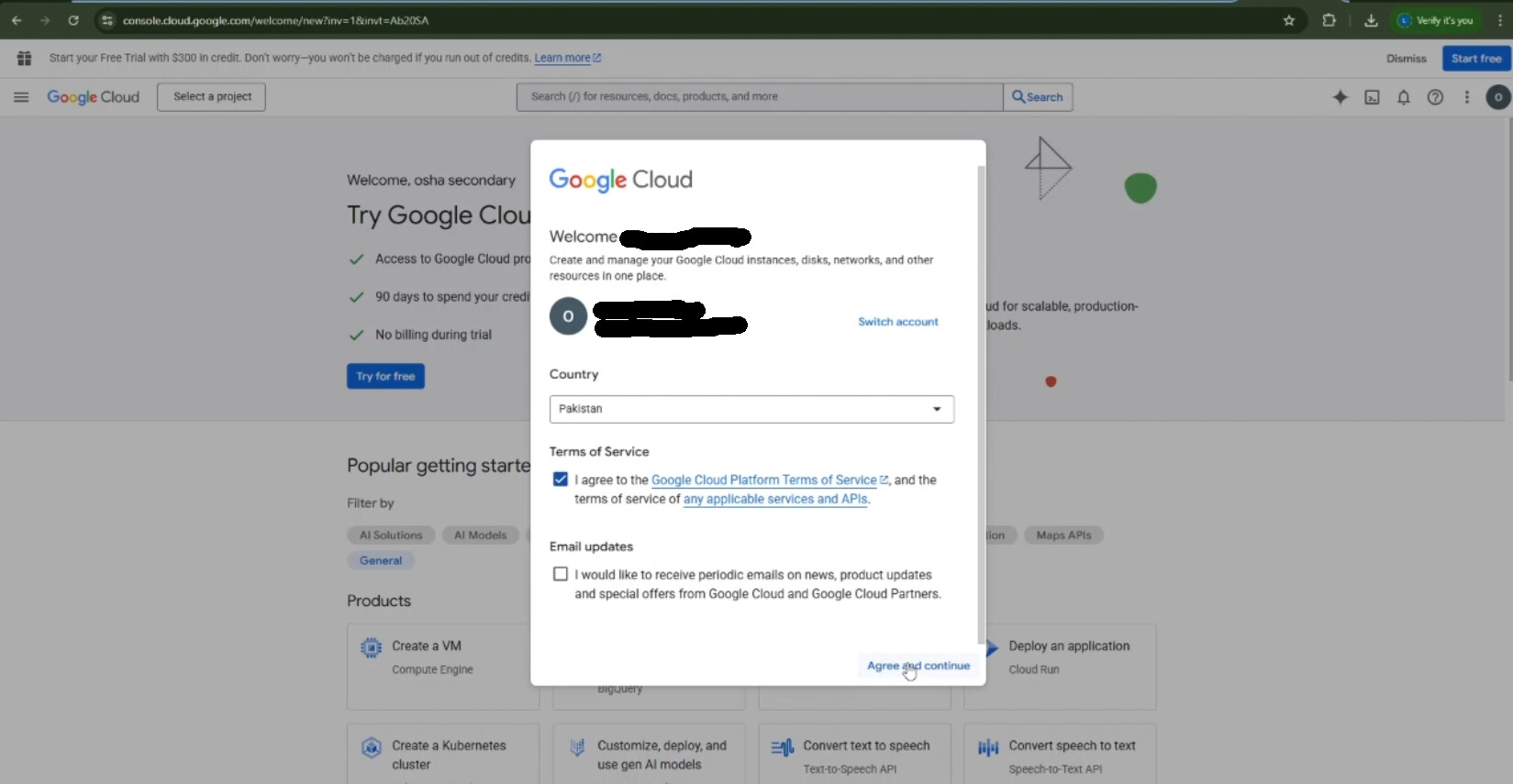Bookmark this page with star icon

1288,20
